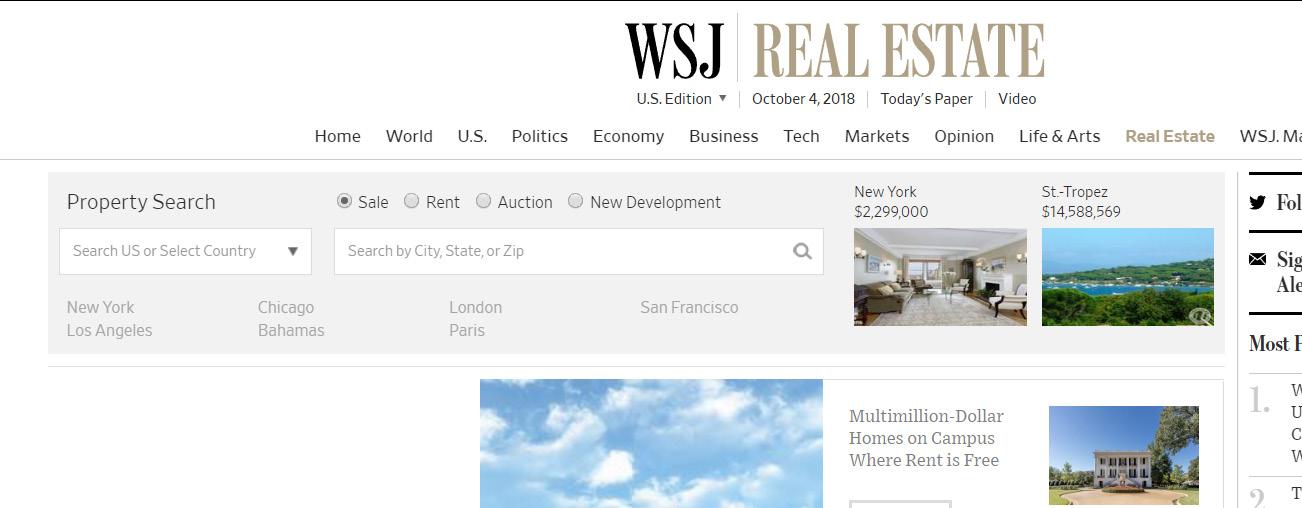Viewport: 1302px width, 508px height.
Task: Open the Multimillion-Dollar Homes on Campus headline
Action: (926, 438)
